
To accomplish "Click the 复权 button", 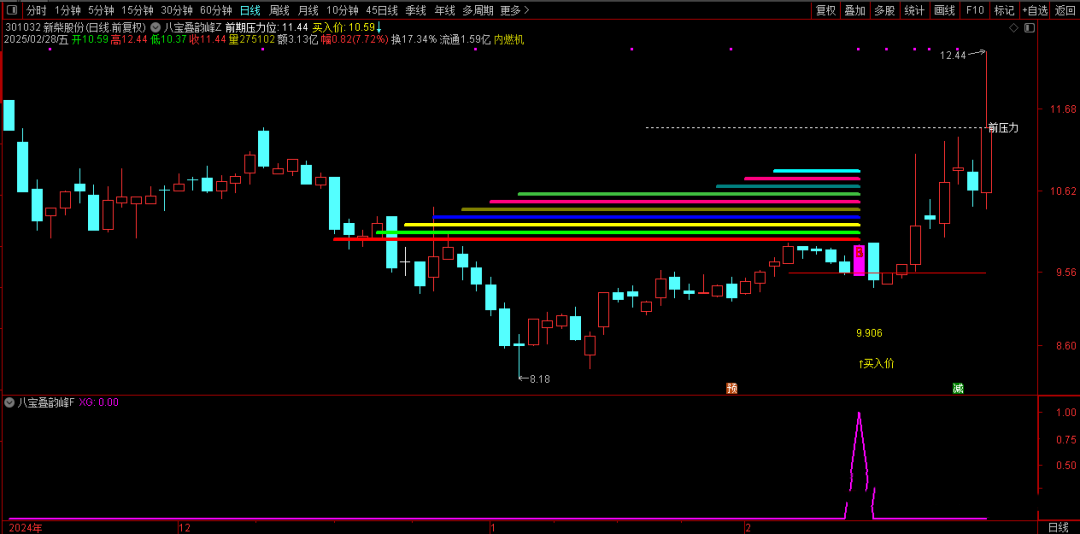I will click(826, 10).
